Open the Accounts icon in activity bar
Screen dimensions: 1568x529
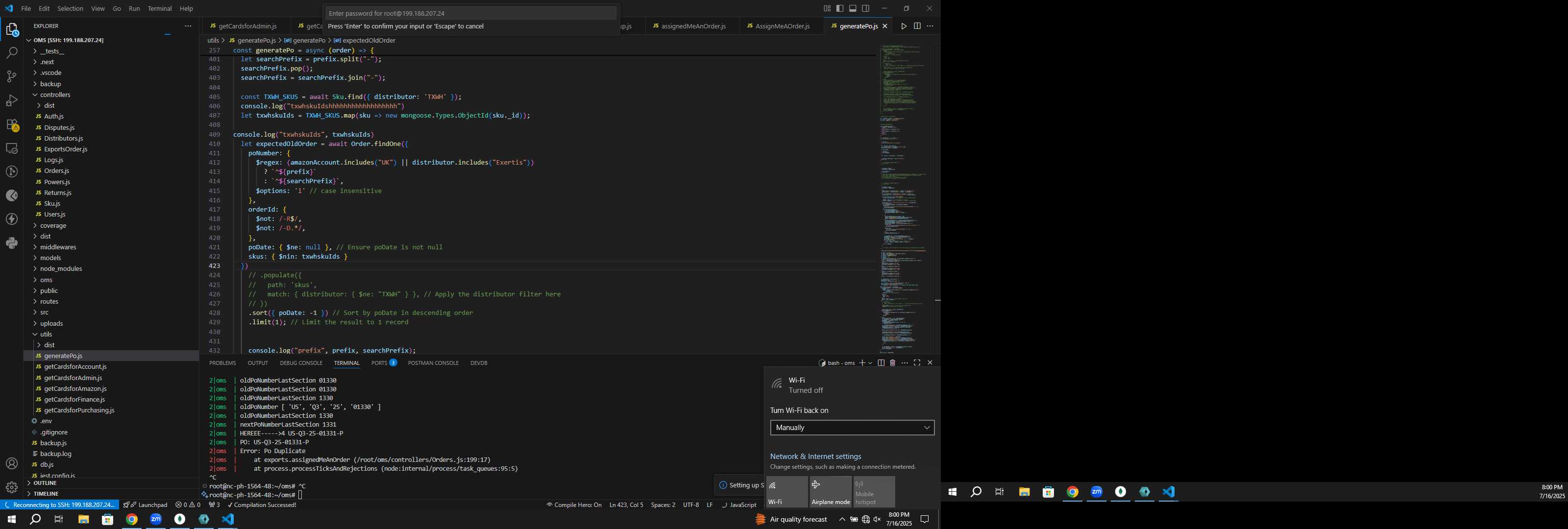tap(12, 464)
